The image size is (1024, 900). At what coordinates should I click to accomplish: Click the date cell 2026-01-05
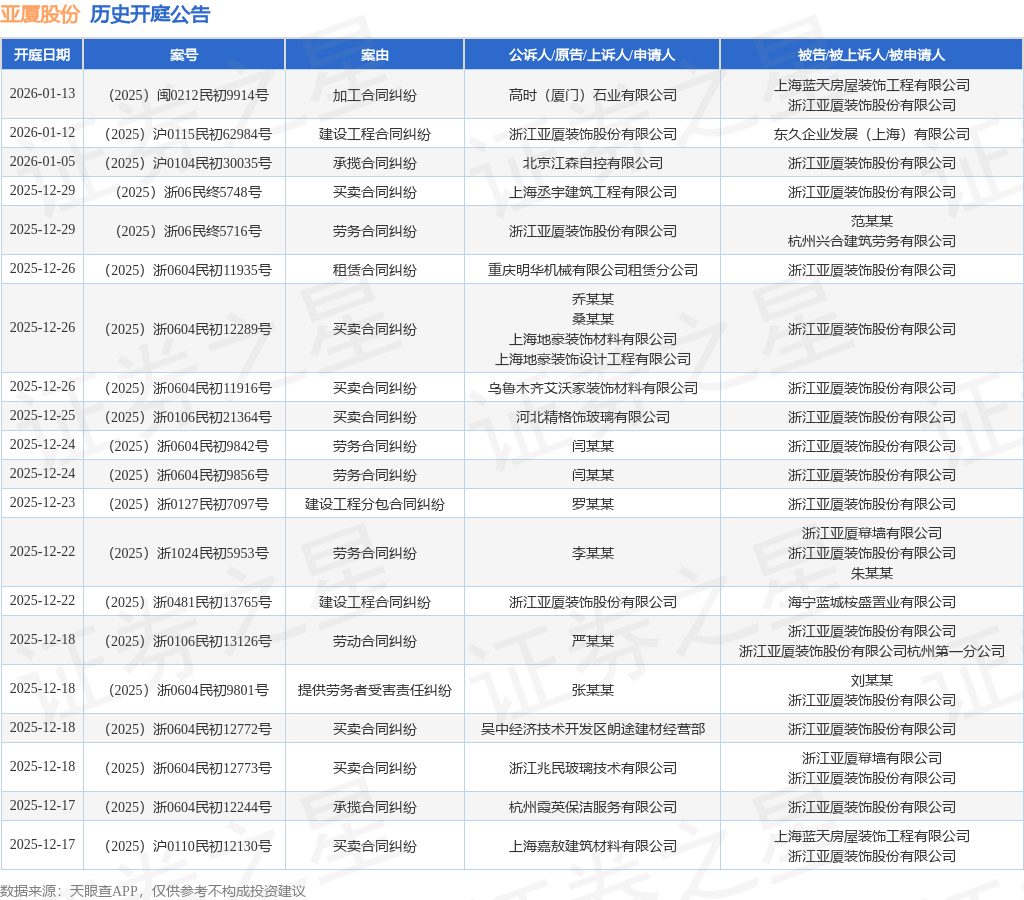[x=42, y=161]
